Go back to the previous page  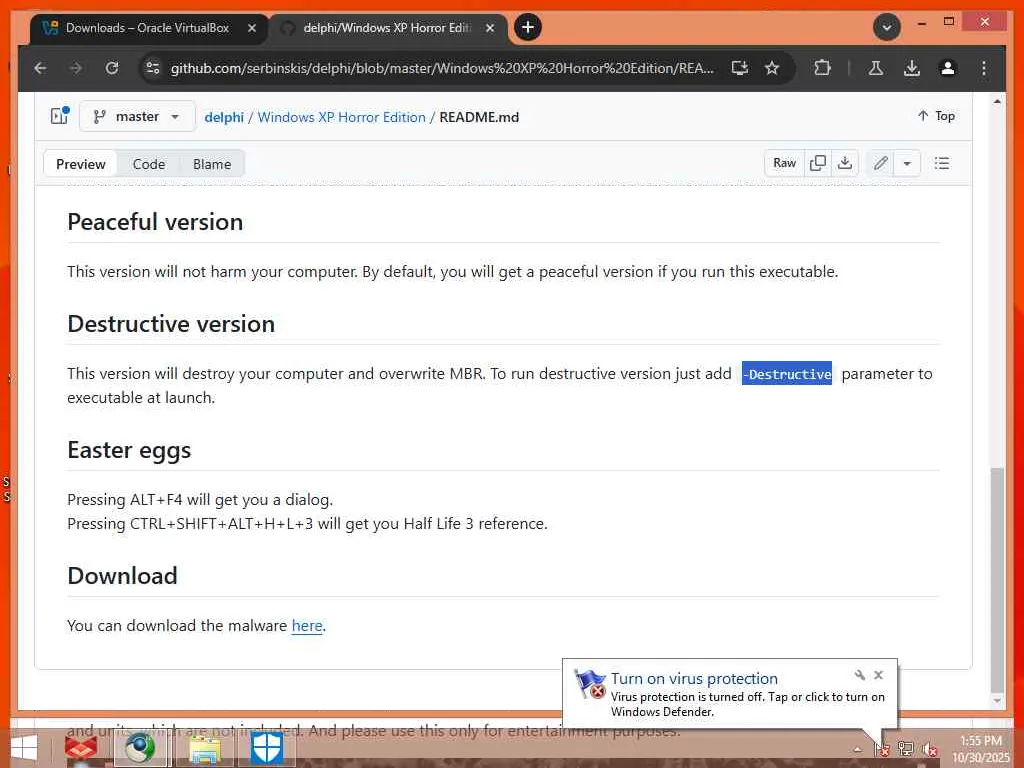pyautogui.click(x=40, y=68)
